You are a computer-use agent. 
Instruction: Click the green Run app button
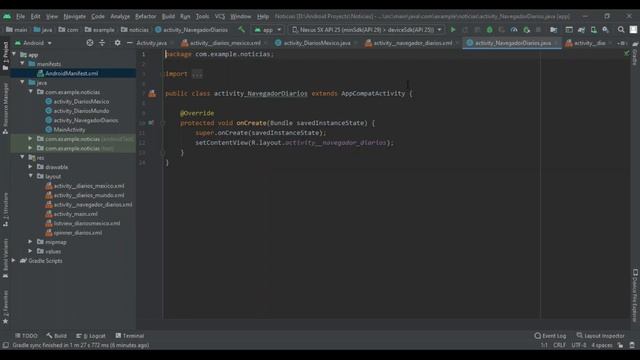453,30
